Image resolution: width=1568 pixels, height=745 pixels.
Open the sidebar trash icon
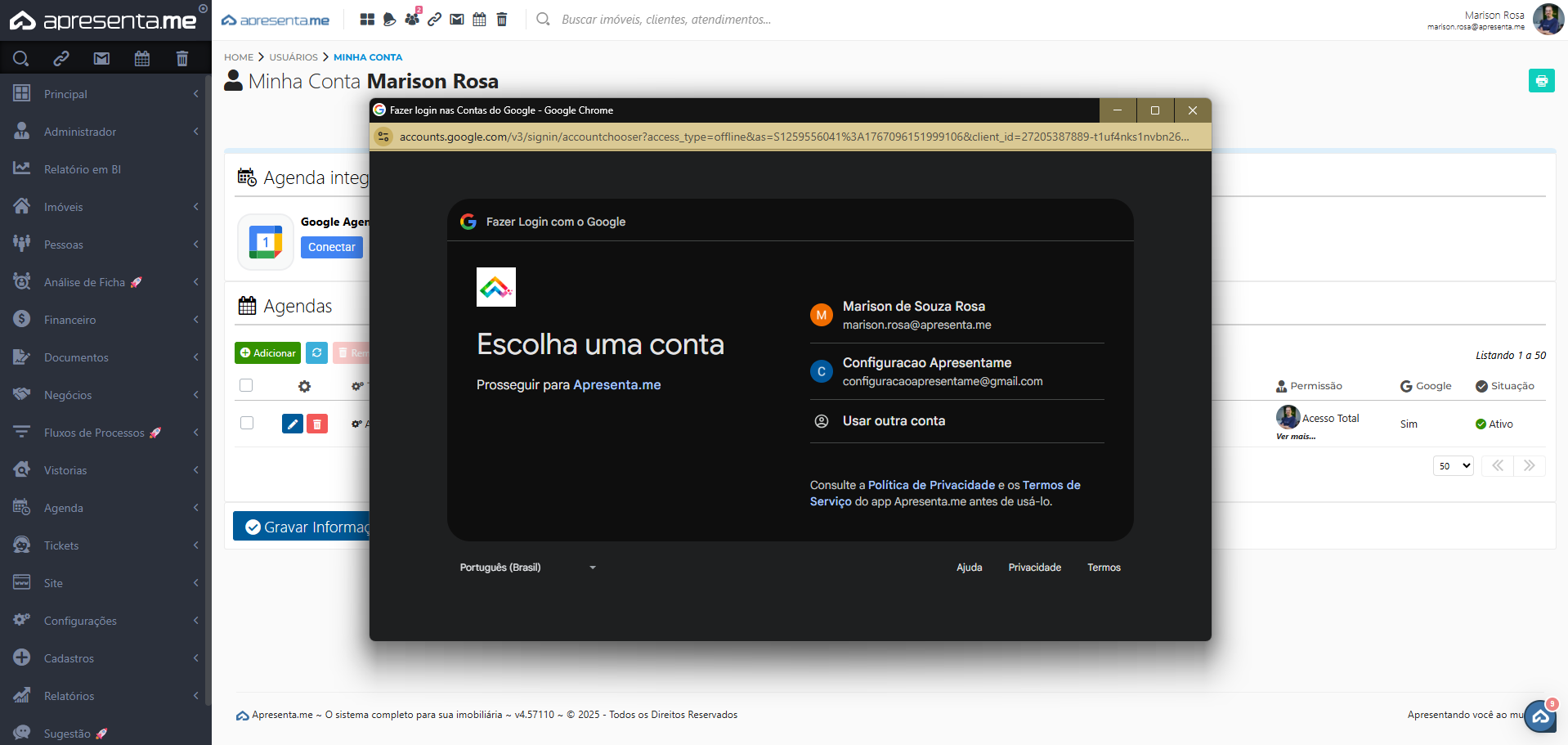(181, 58)
